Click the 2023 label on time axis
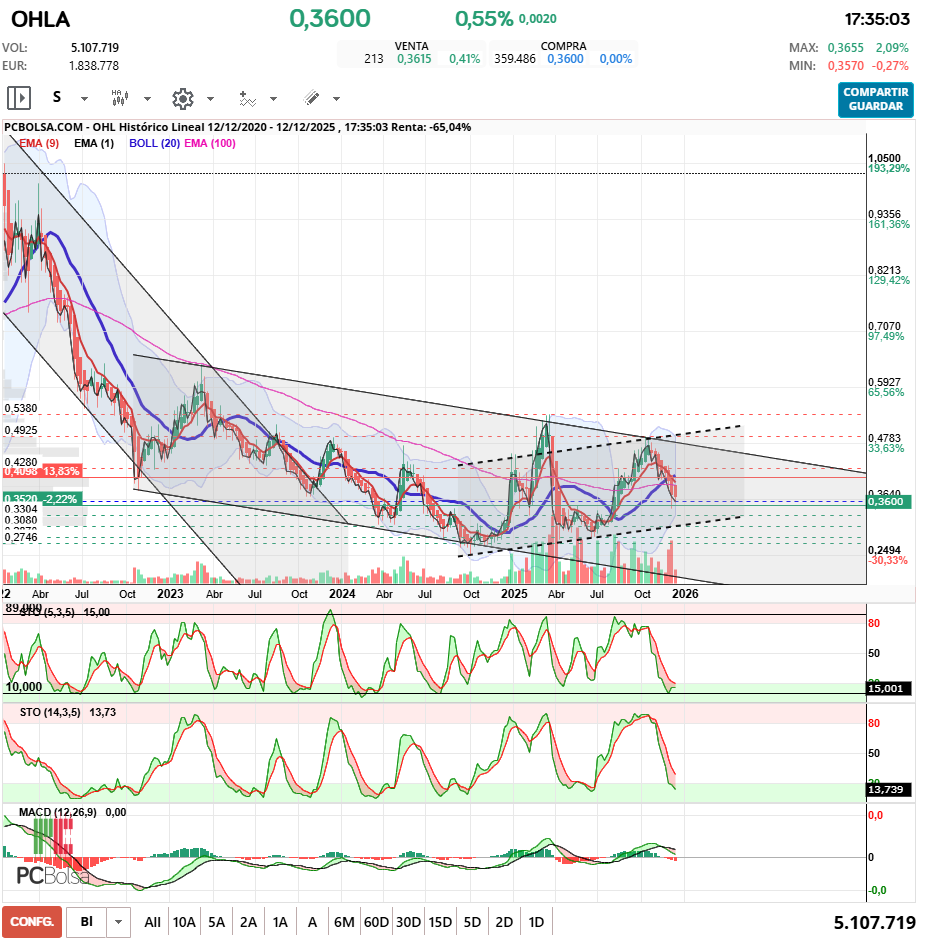 point(170,594)
